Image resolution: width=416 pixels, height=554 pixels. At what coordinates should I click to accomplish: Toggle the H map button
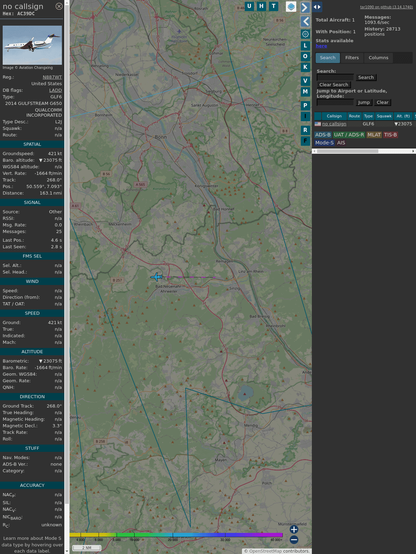tap(261, 6)
